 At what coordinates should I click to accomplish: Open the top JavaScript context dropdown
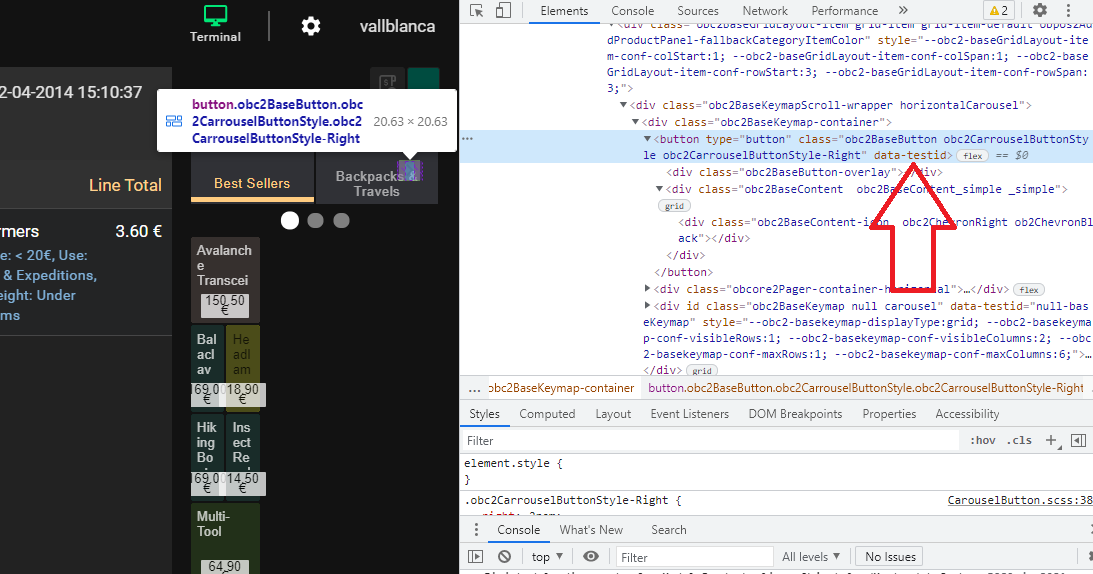point(547,557)
